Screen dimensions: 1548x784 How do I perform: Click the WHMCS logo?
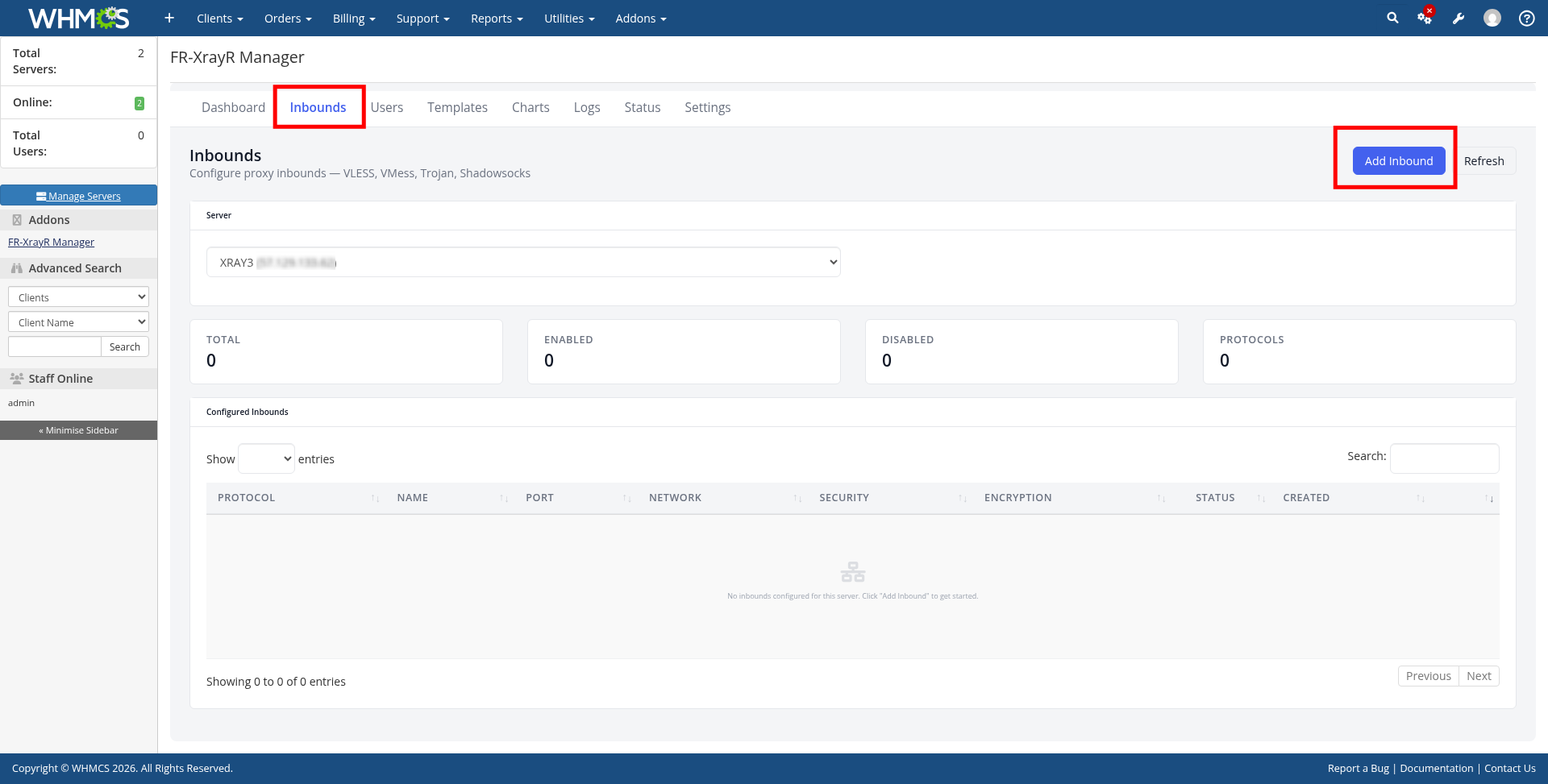coord(78,18)
